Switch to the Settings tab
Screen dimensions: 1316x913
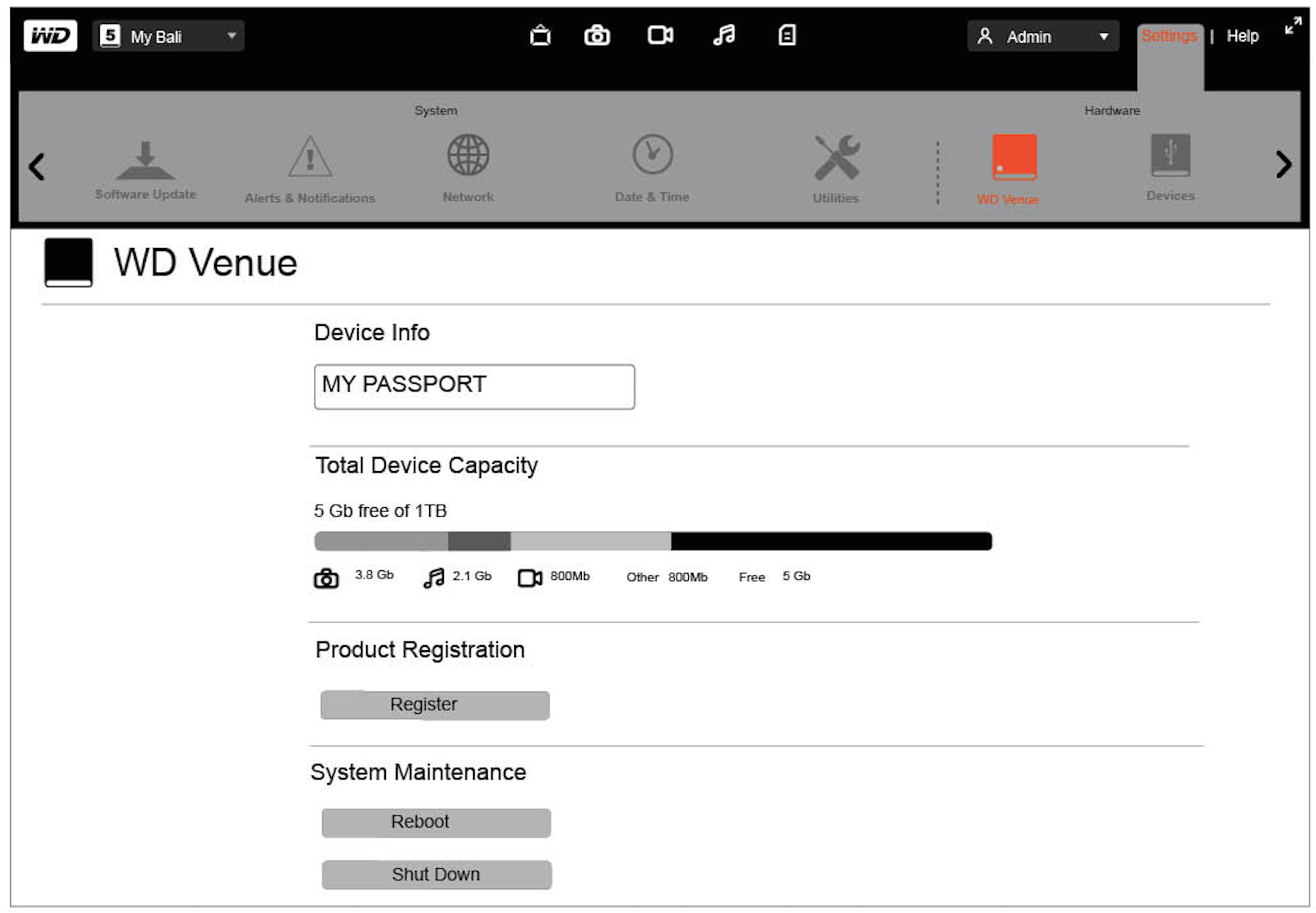(x=1169, y=36)
